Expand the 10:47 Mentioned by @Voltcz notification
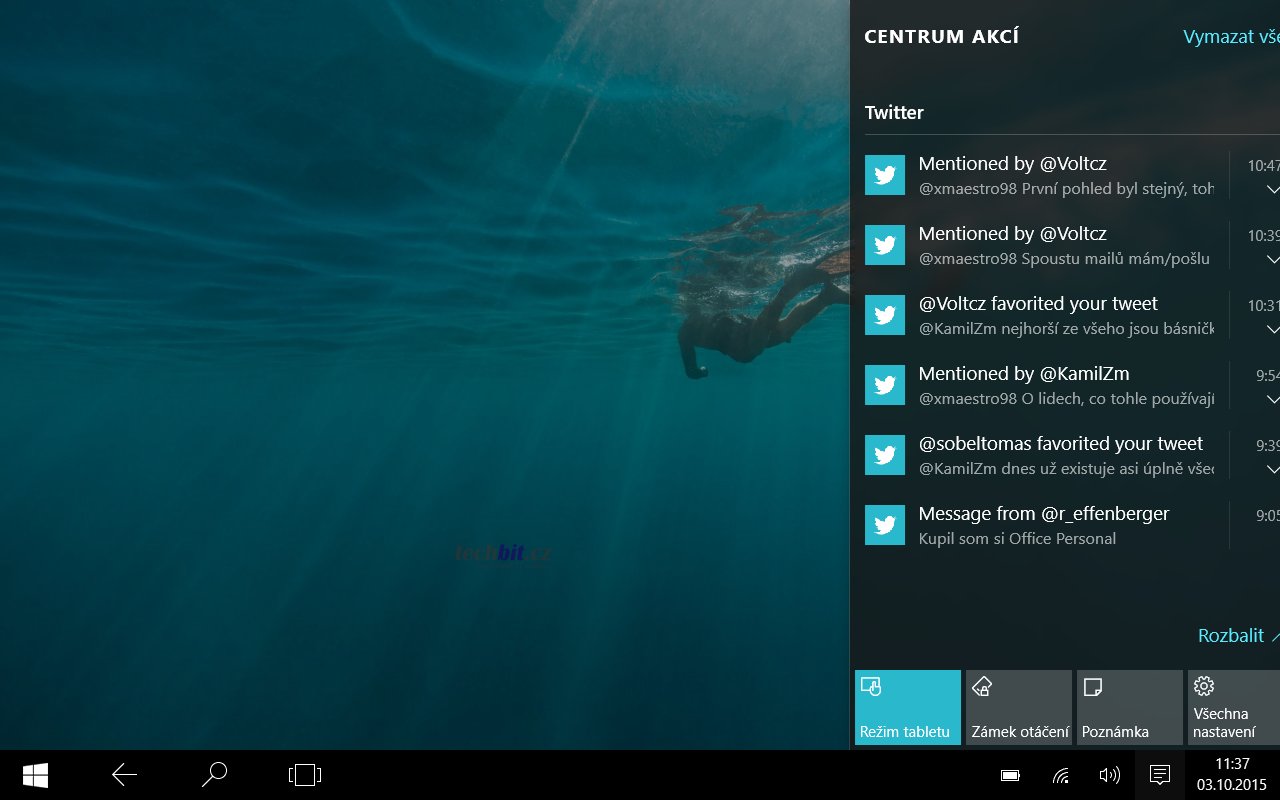This screenshot has height=800, width=1280. [1272, 189]
